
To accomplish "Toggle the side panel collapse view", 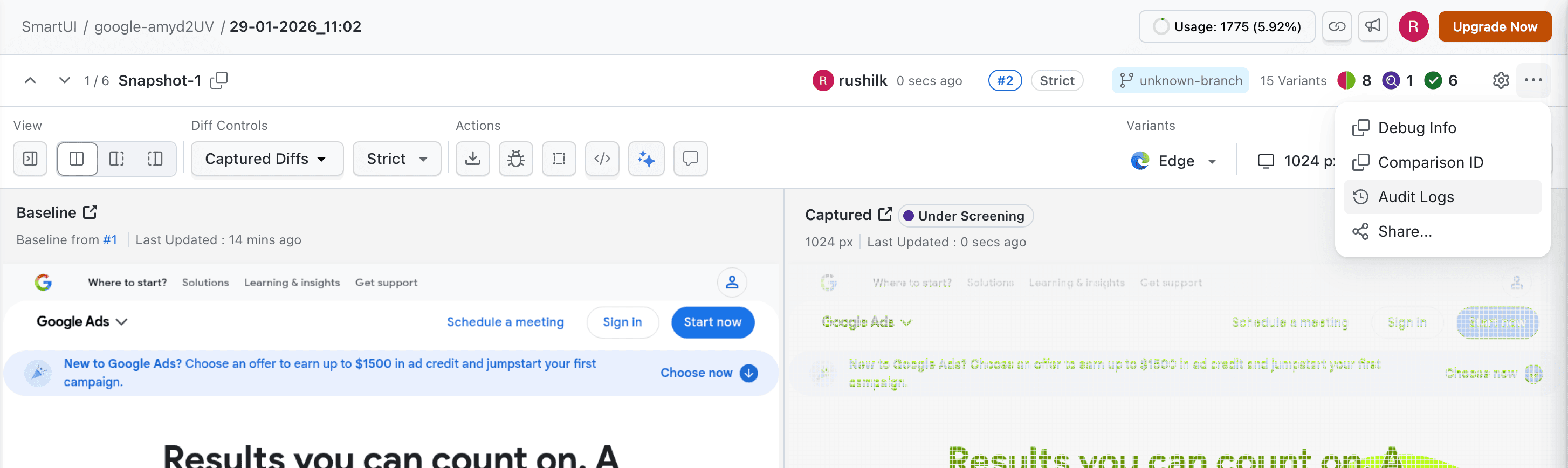I will click(x=30, y=159).
